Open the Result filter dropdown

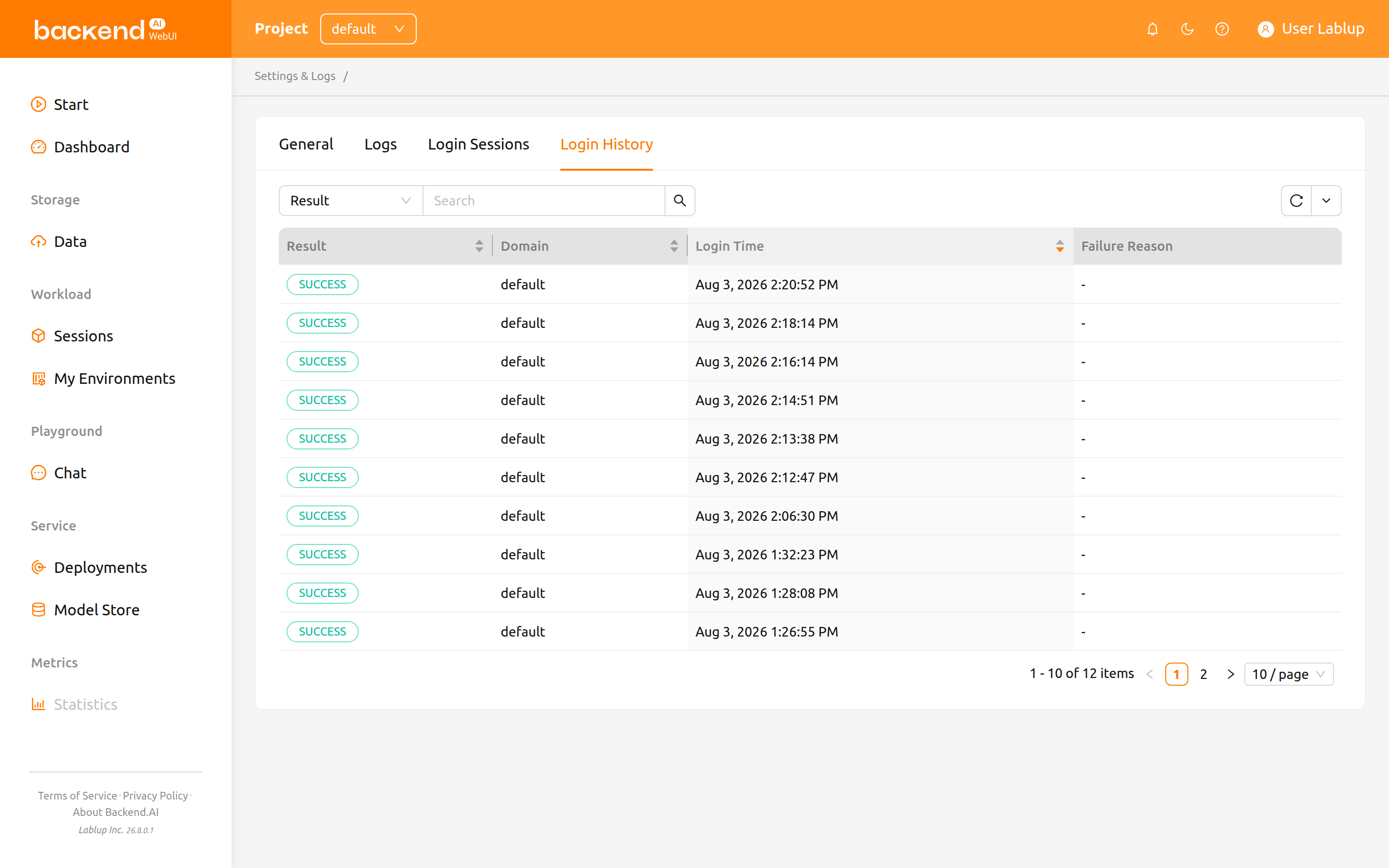tap(351, 200)
